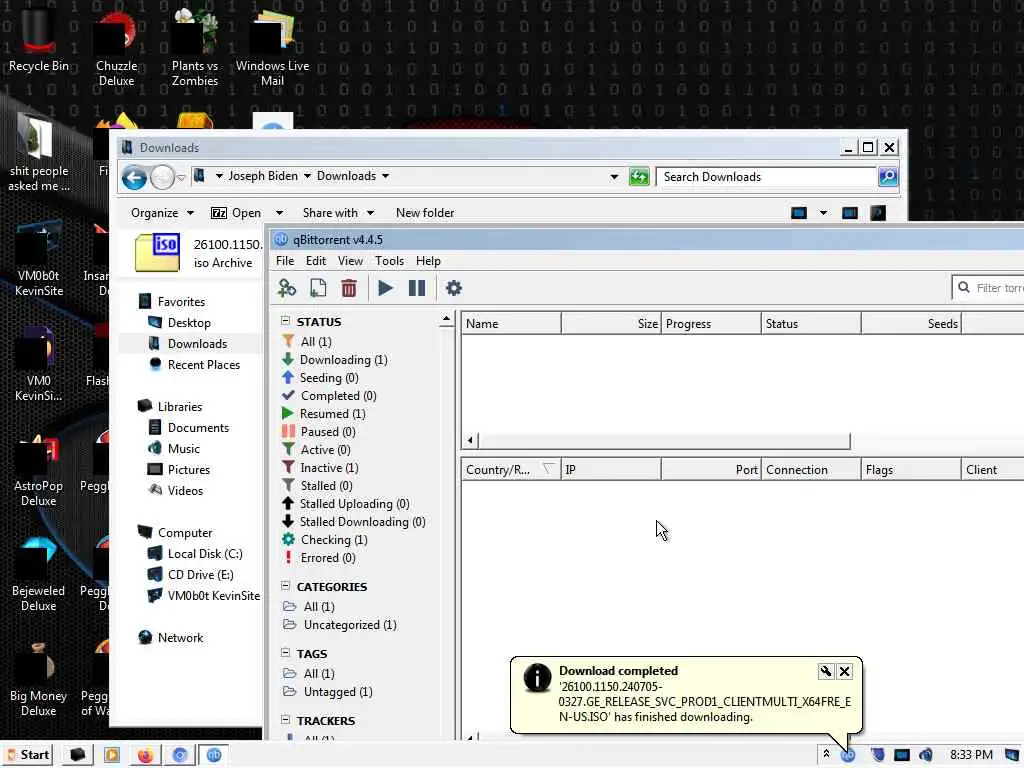The height and width of the screenshot is (768, 1024).
Task: Open the address bar history dropdown arrow
Action: [614, 176]
